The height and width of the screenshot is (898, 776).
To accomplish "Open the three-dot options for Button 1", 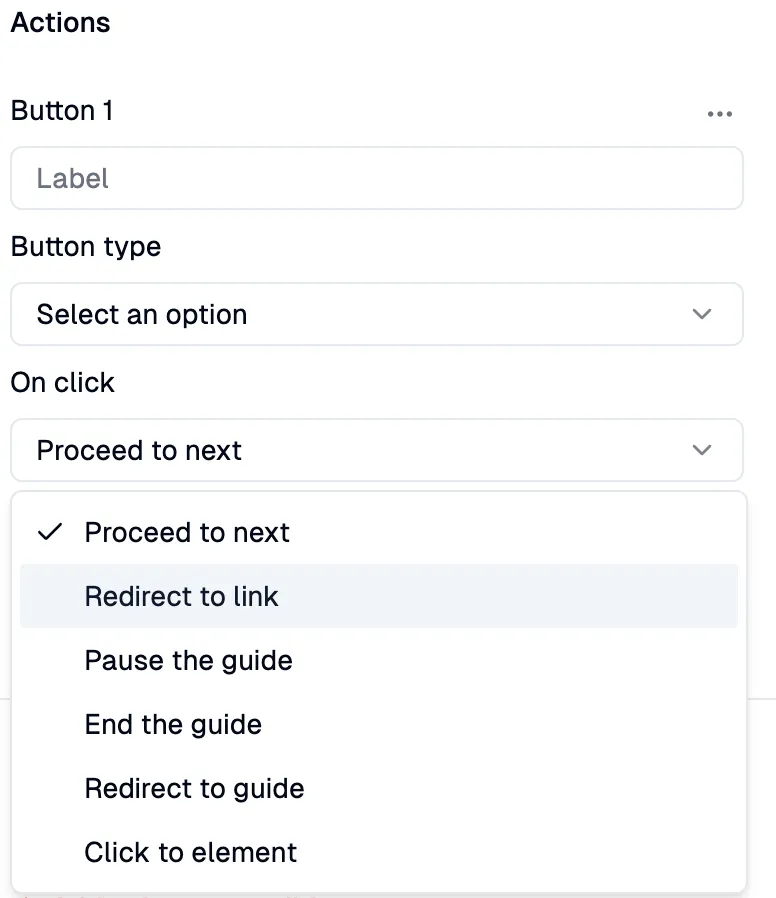I will click(x=720, y=113).
